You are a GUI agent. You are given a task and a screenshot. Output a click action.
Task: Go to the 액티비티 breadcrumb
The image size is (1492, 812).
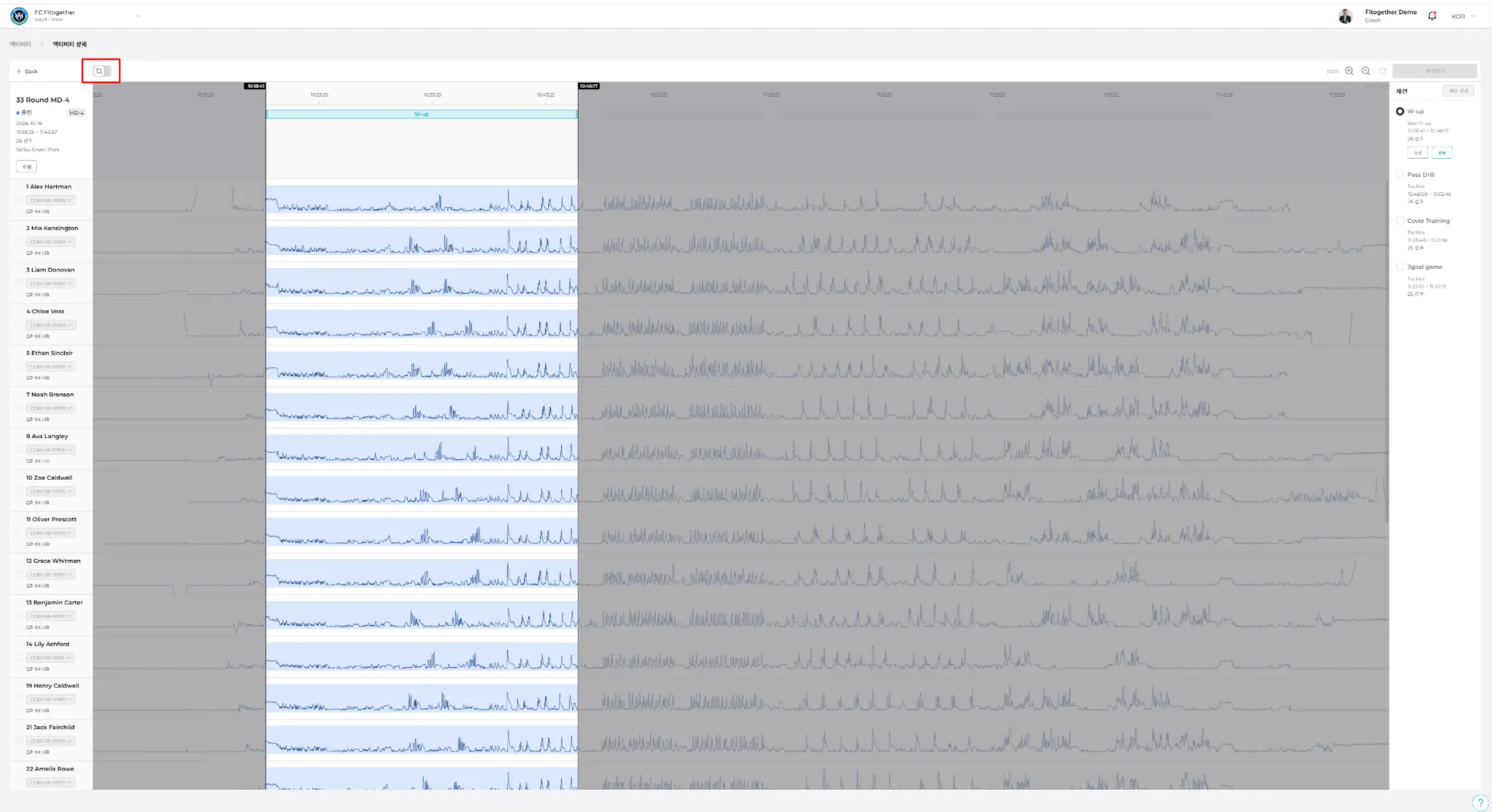(20, 44)
